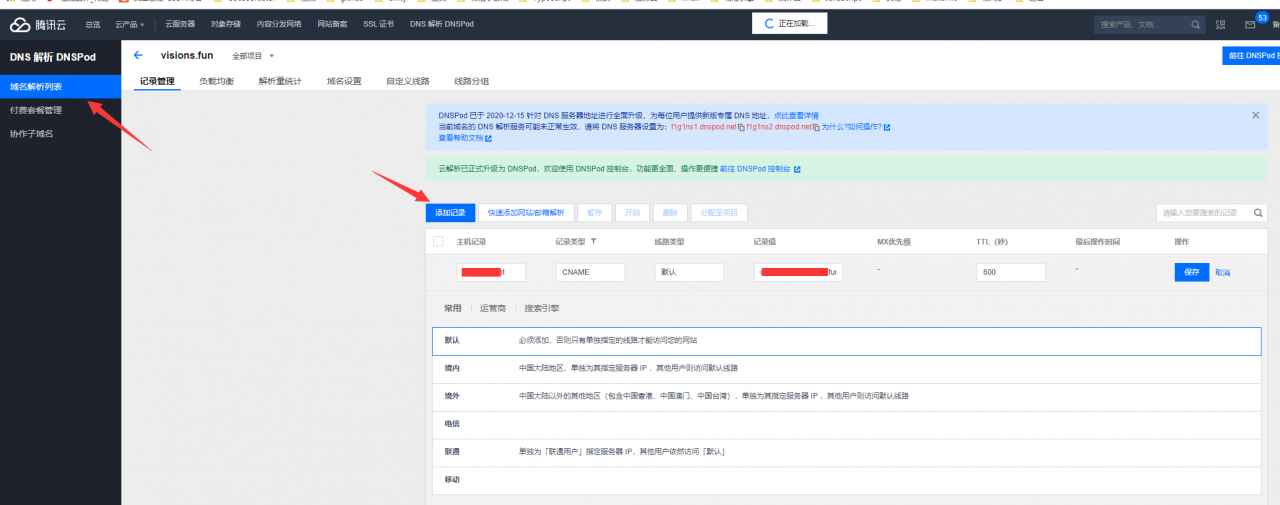Screen dimensions: 1280x505
Task: Open 网站备案 in the top navigation
Action: pos(333,23)
